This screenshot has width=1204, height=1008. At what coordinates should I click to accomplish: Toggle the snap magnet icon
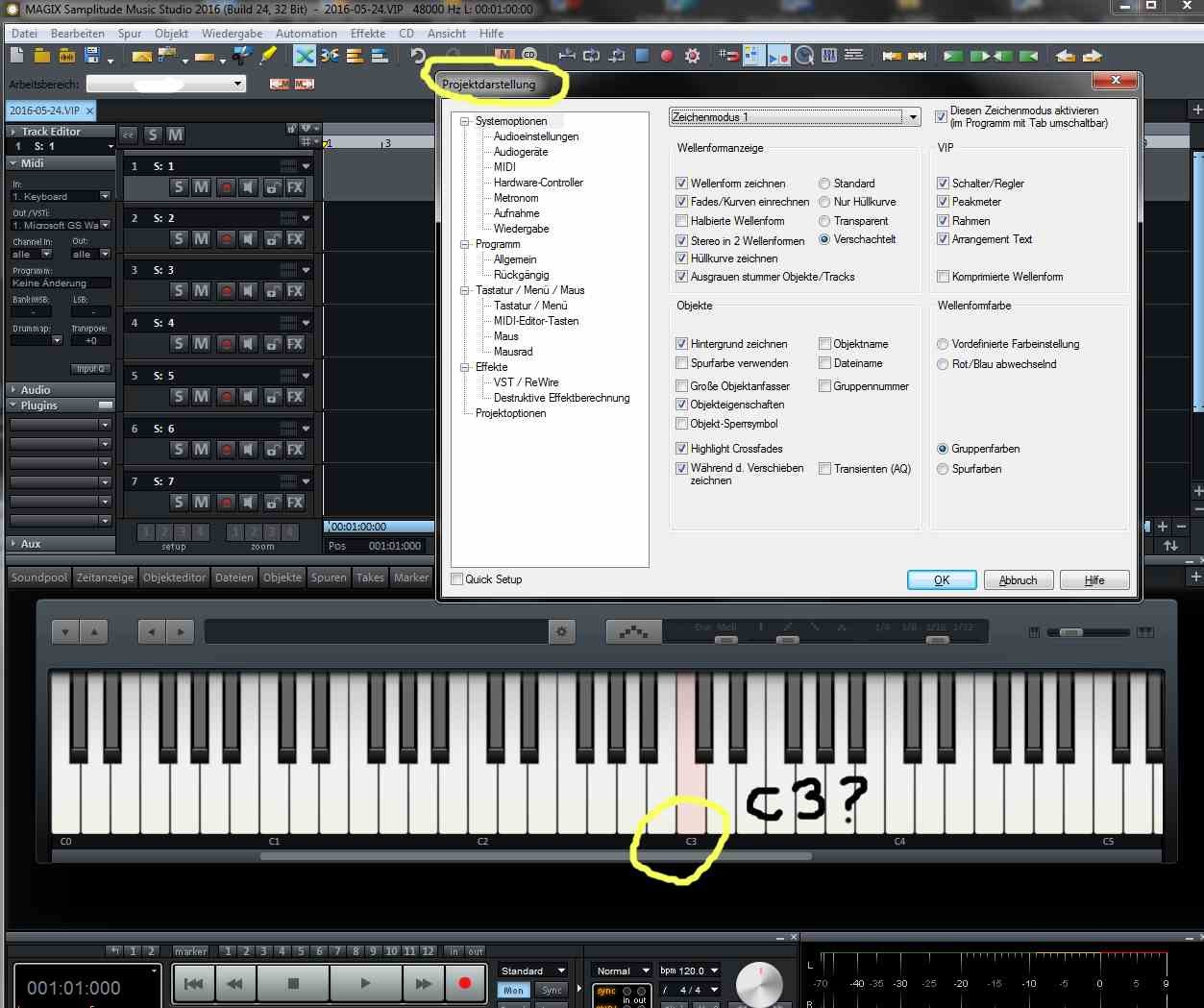(x=728, y=56)
